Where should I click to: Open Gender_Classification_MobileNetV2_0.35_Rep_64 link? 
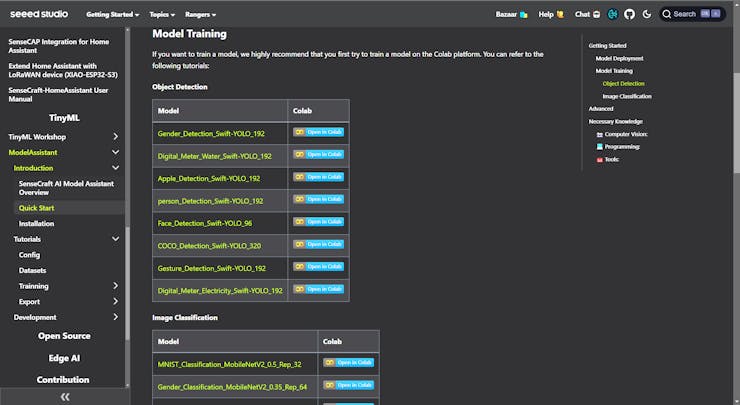pos(232,387)
